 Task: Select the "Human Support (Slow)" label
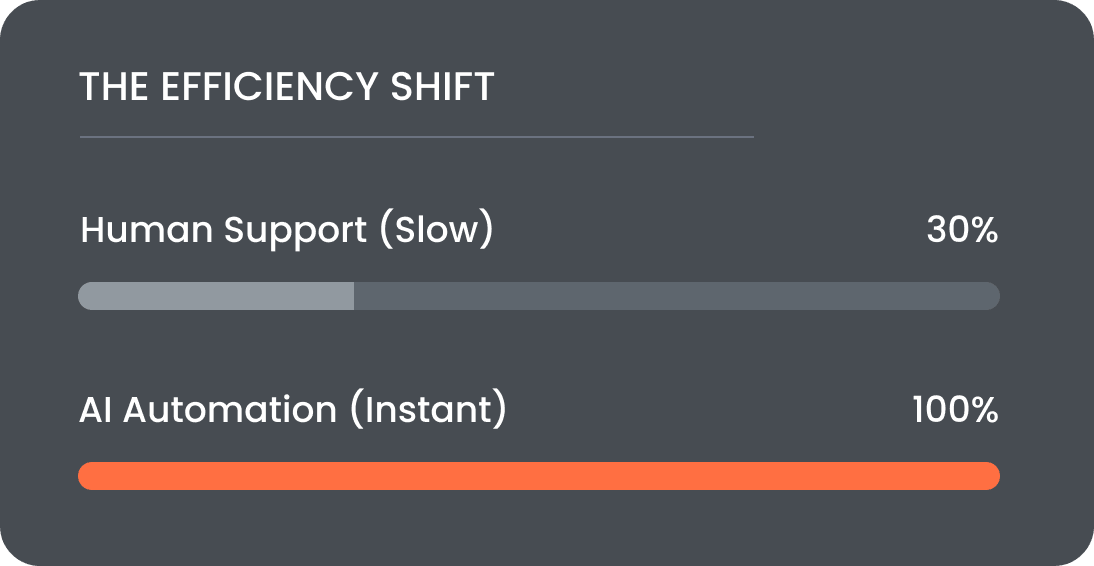287,231
